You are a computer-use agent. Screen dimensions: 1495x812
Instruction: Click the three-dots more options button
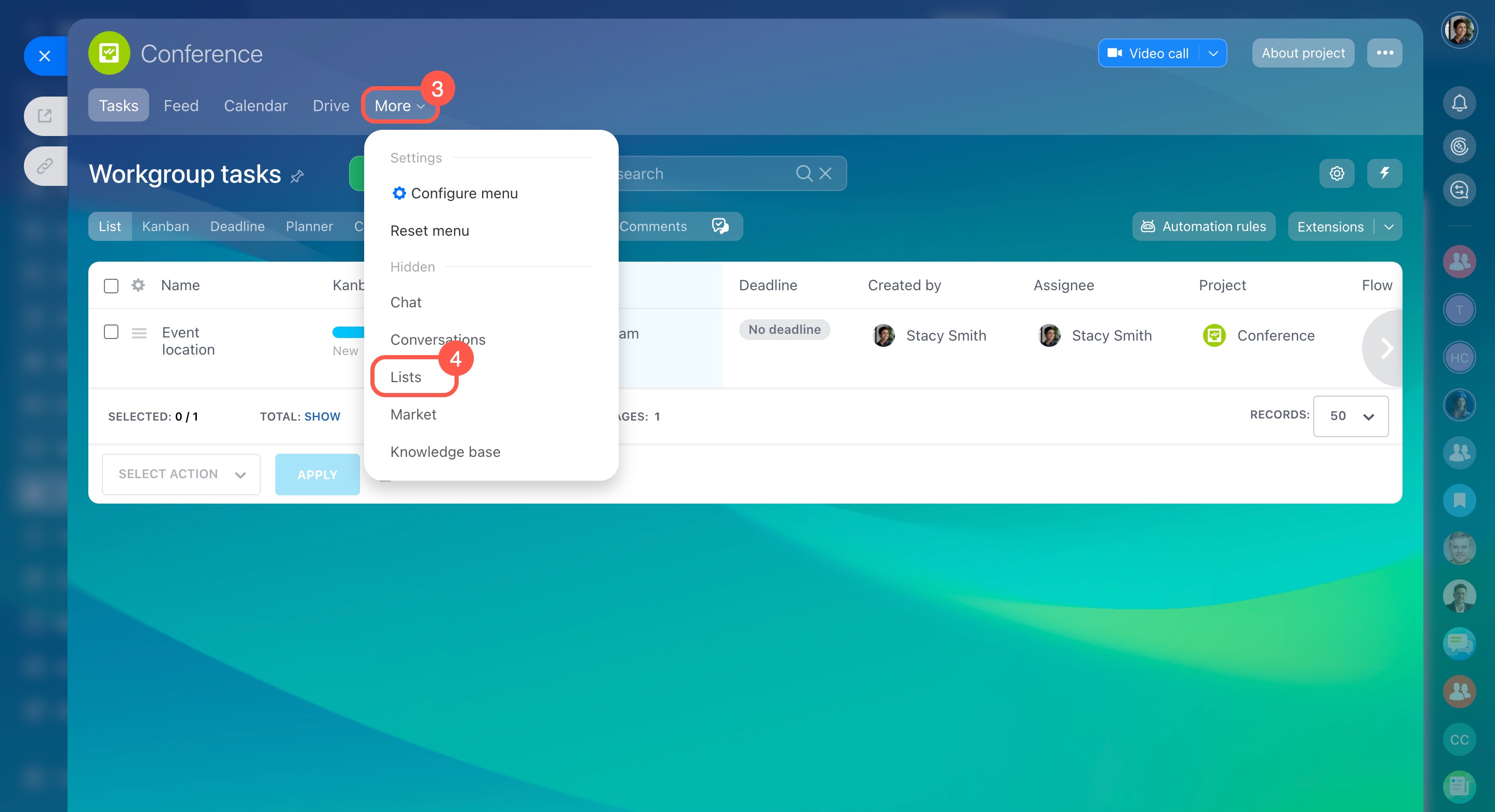[1384, 53]
